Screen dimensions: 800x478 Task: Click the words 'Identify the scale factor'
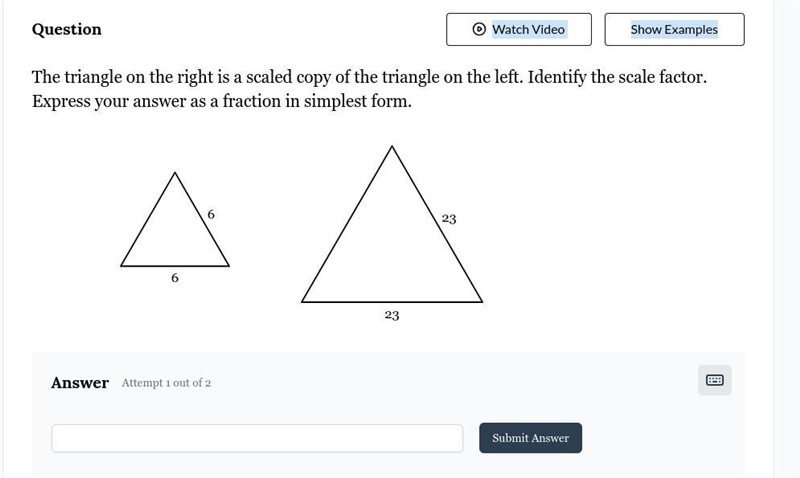coord(617,77)
